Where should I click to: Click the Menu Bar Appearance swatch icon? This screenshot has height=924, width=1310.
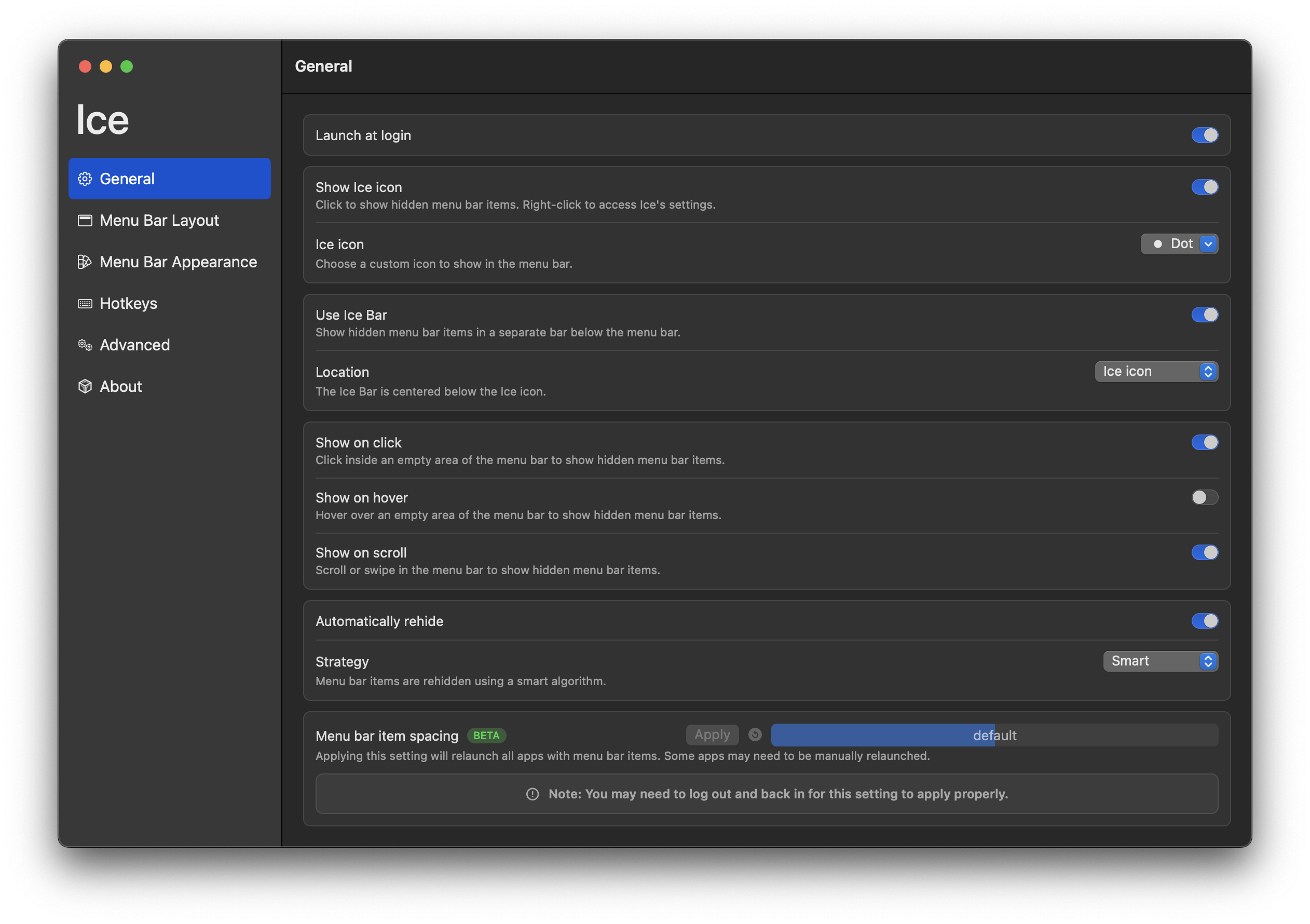(85, 262)
